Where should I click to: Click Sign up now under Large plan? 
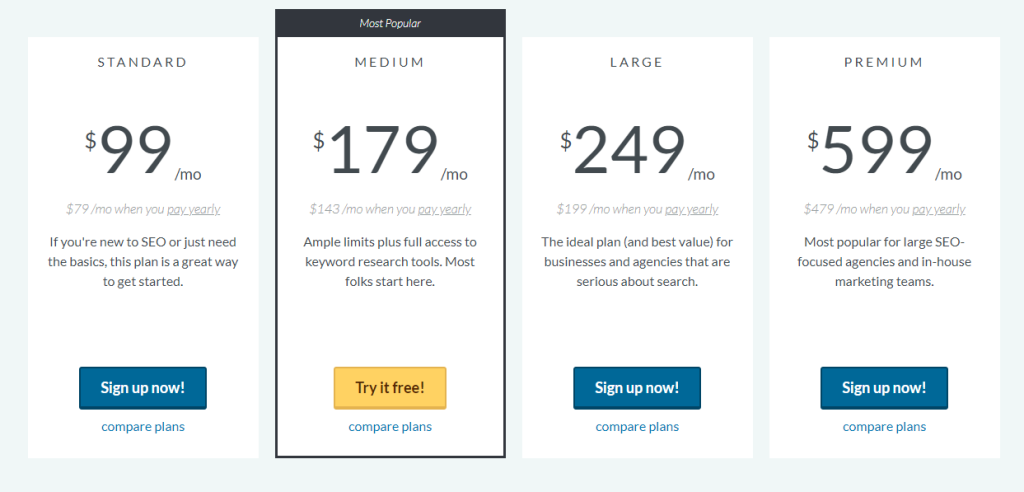637,388
